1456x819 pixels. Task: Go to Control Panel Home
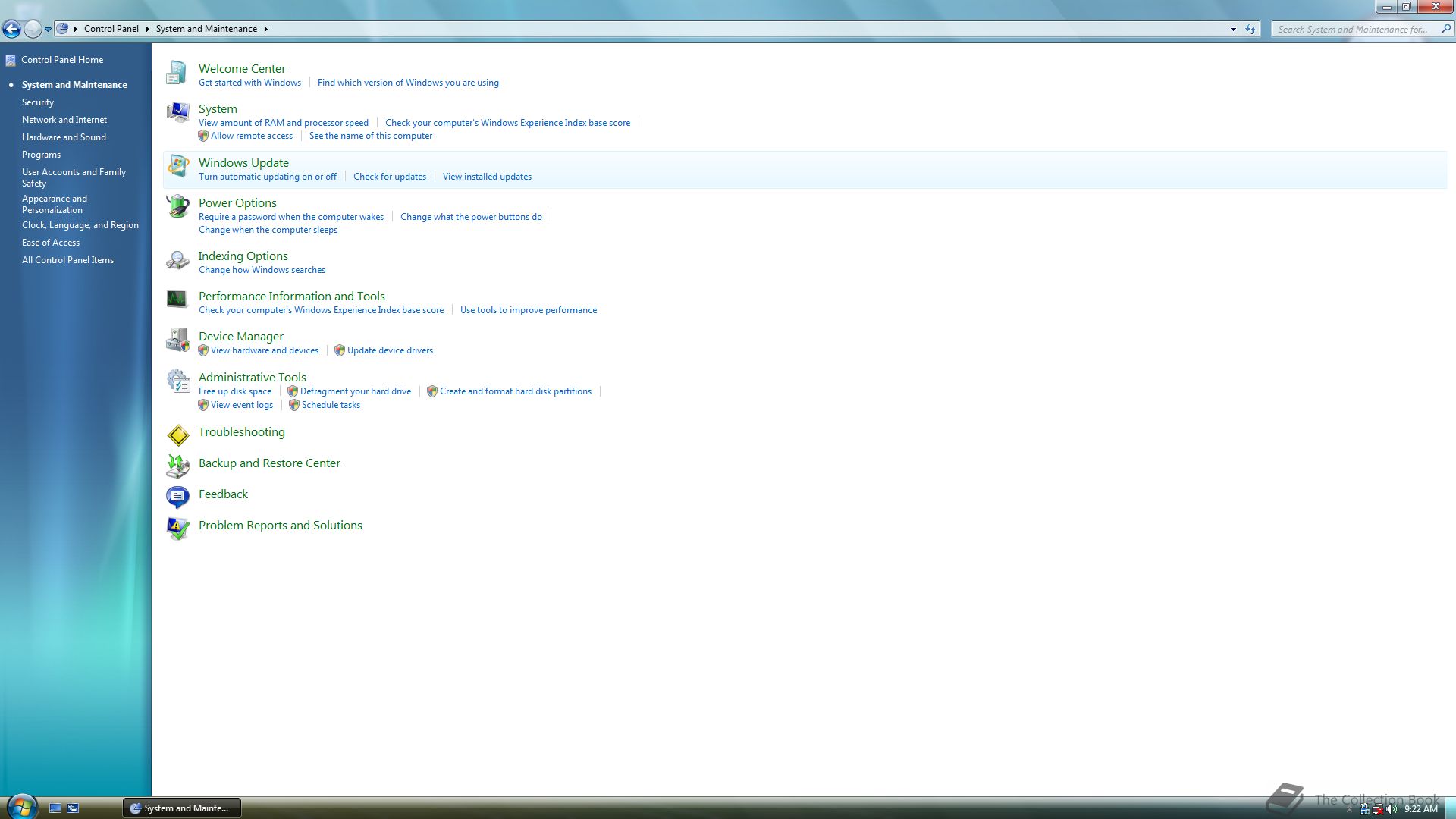(62, 60)
